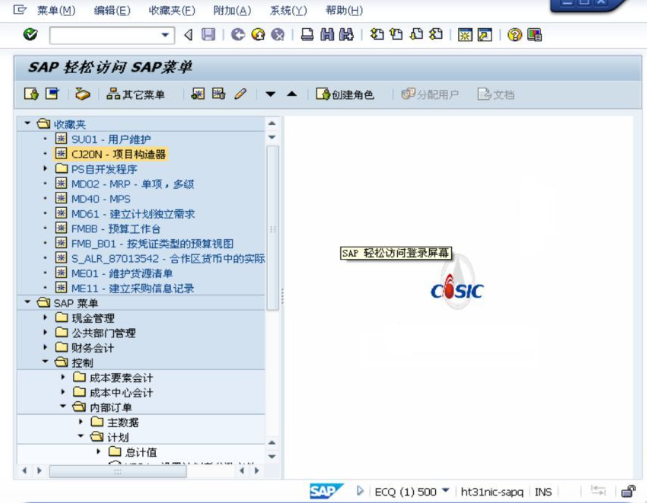Expand the 成本要素会计 folder

coord(63,377)
